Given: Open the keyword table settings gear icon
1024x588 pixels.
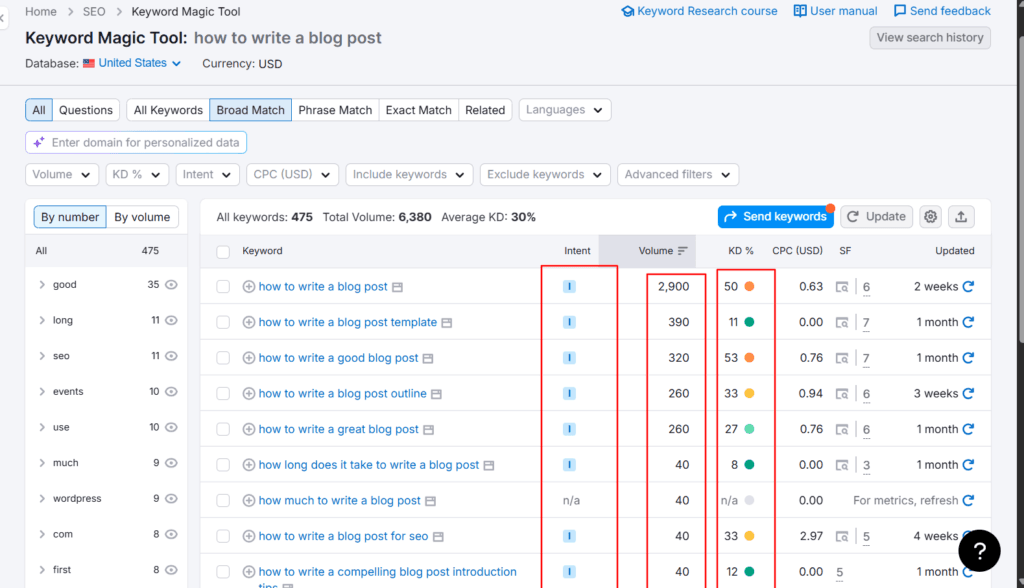Looking at the screenshot, I should (x=930, y=216).
